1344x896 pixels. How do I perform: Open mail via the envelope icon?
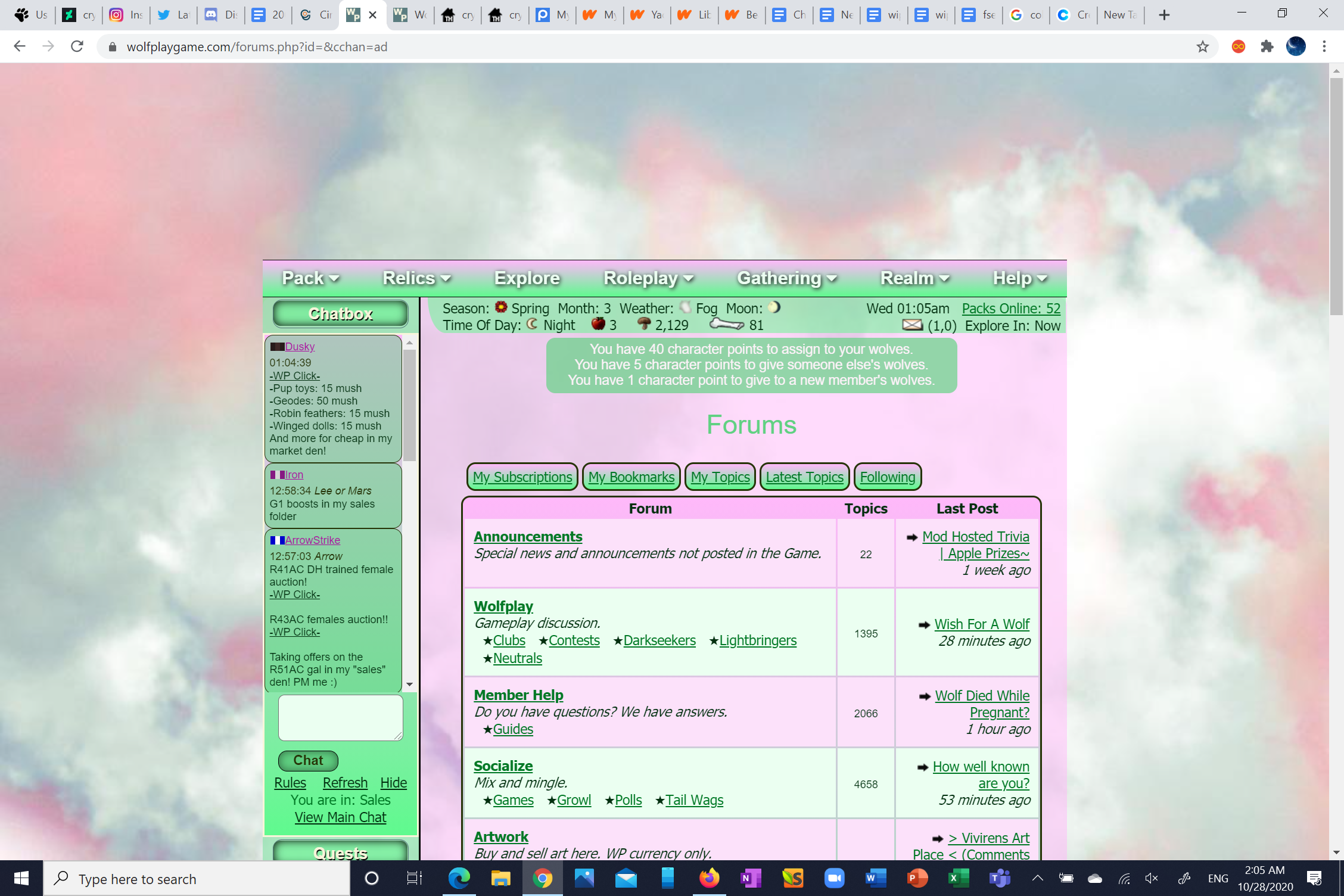coord(913,325)
